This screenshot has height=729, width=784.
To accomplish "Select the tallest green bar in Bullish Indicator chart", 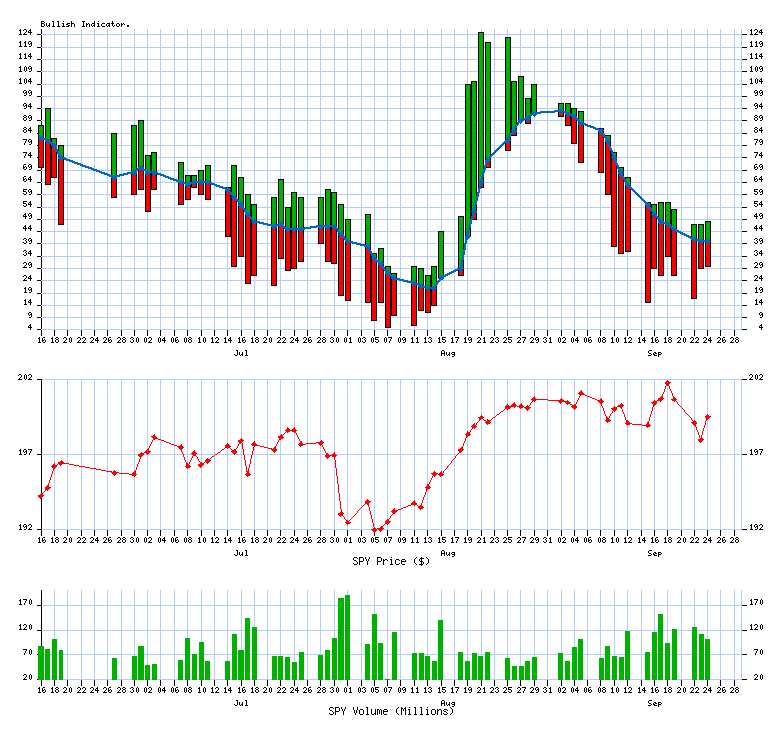I will coord(481,100).
